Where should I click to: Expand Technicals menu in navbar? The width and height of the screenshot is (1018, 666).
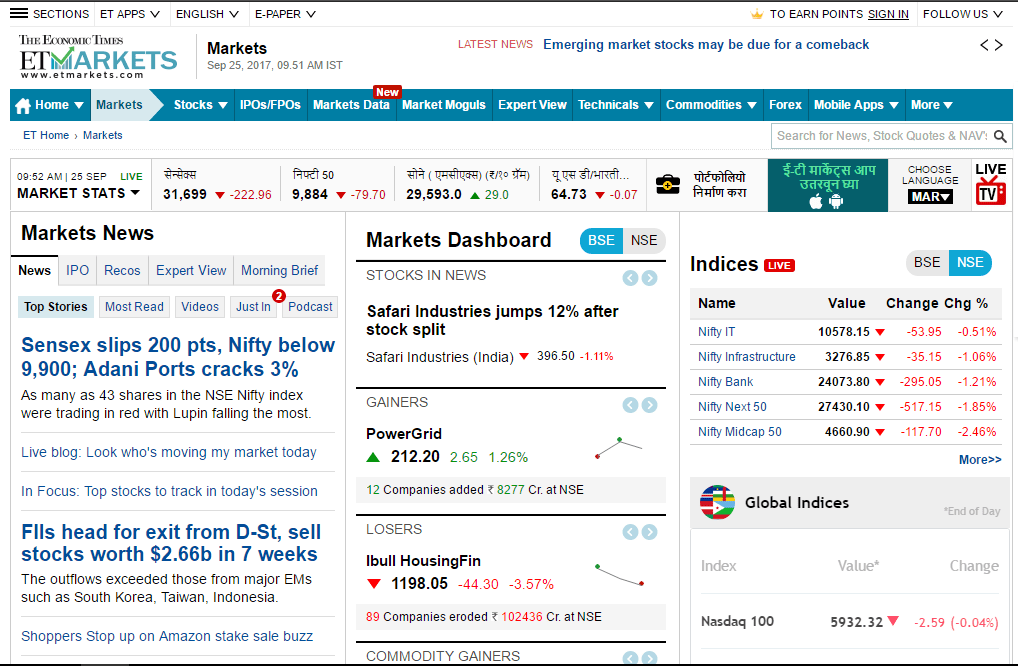[x=615, y=105]
